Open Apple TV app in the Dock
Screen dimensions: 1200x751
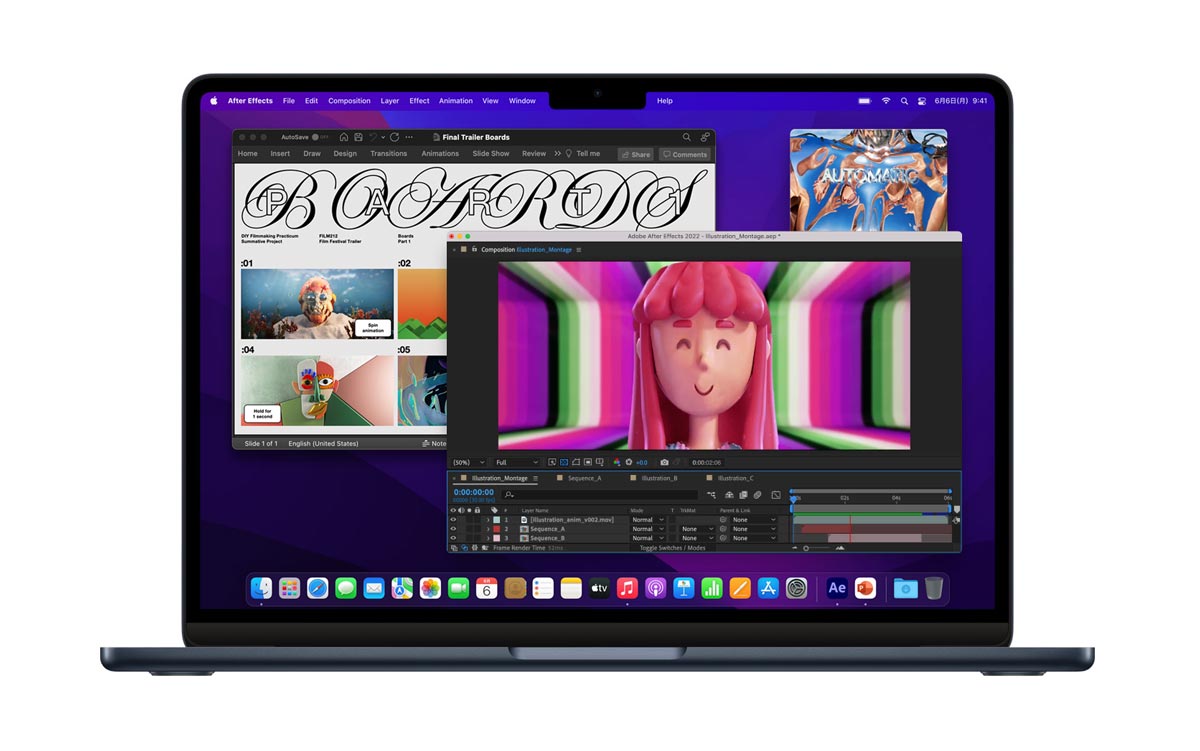(599, 588)
